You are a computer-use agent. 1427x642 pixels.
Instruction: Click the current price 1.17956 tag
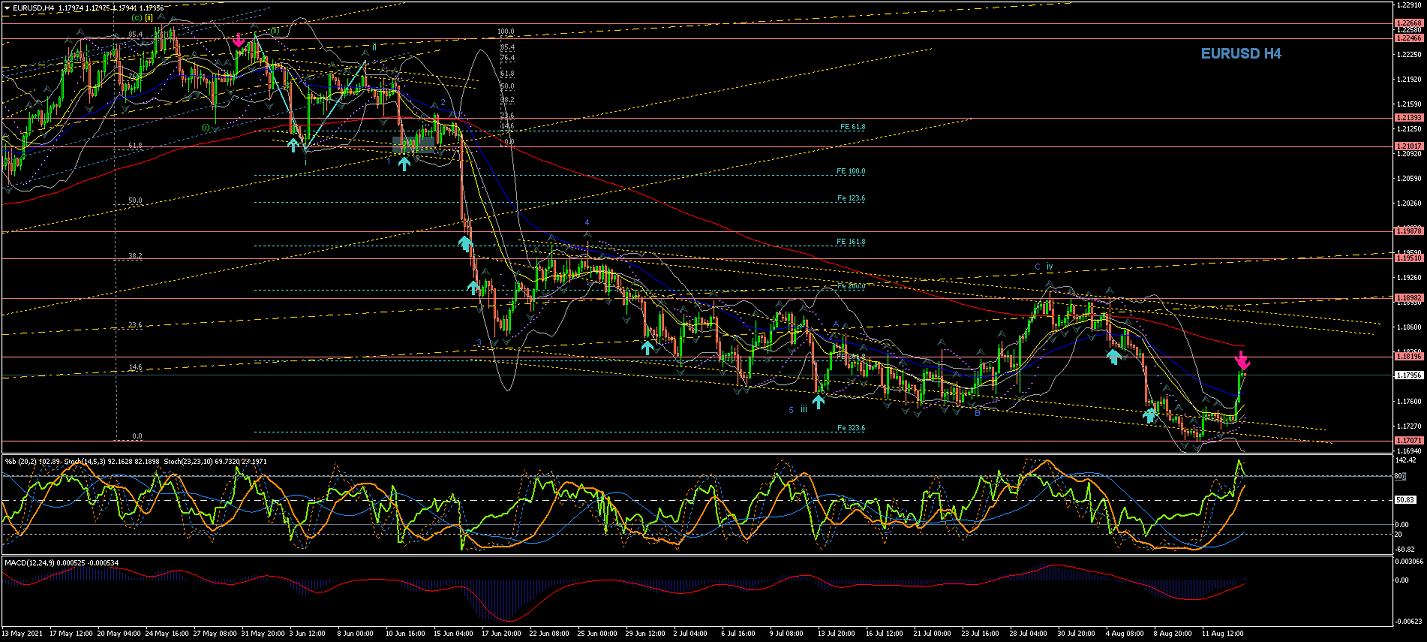click(x=1409, y=375)
